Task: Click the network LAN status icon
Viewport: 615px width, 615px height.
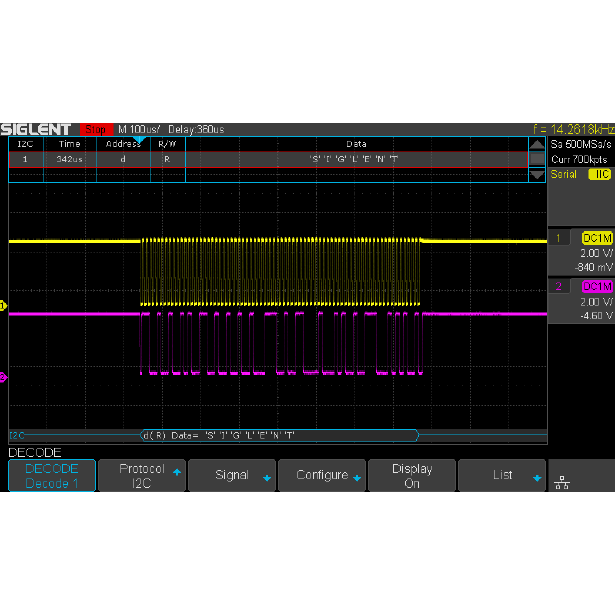Action: (x=562, y=482)
